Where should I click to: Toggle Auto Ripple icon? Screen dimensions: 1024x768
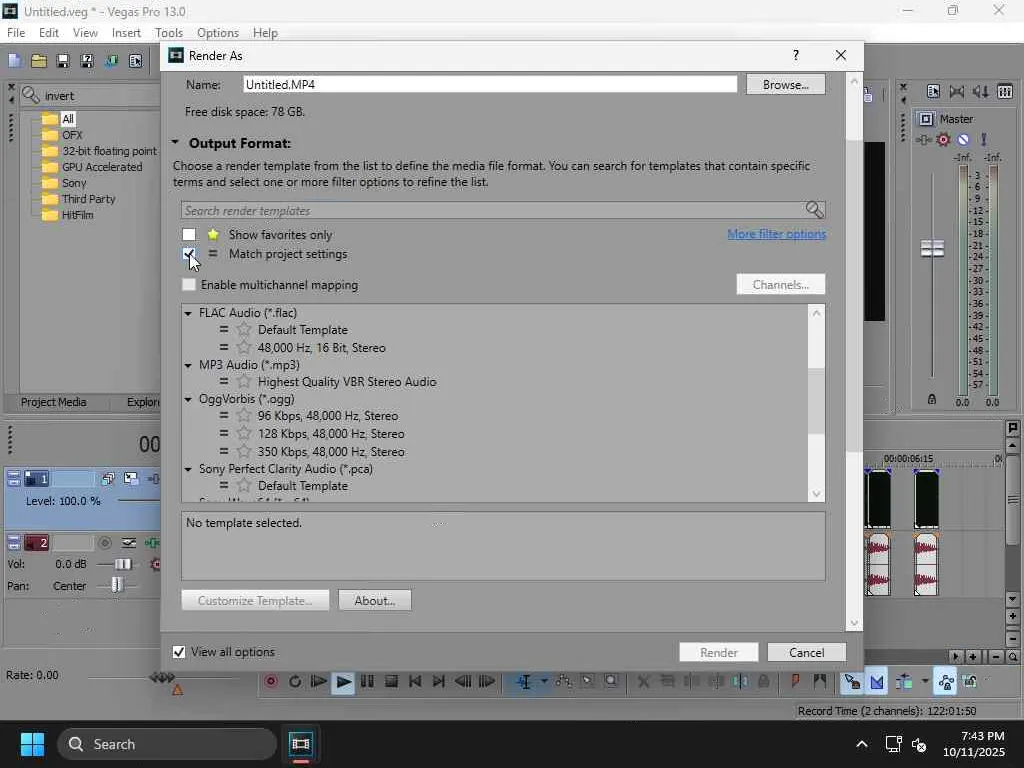[x=904, y=682]
